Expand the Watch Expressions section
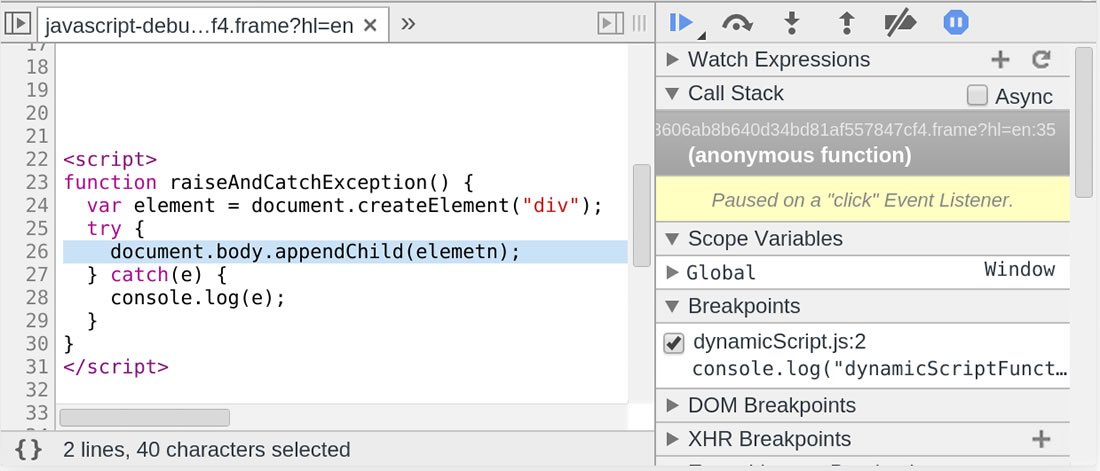Viewport: 1100px width, 471px height. click(x=673, y=60)
